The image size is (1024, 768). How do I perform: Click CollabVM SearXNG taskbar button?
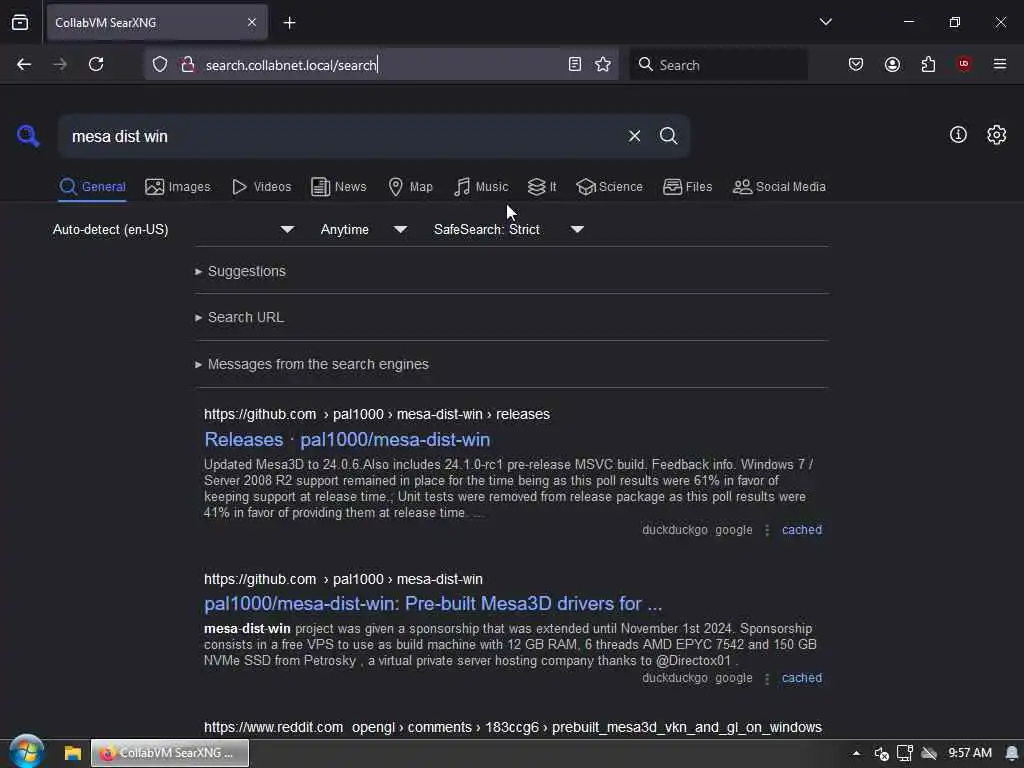click(170, 753)
